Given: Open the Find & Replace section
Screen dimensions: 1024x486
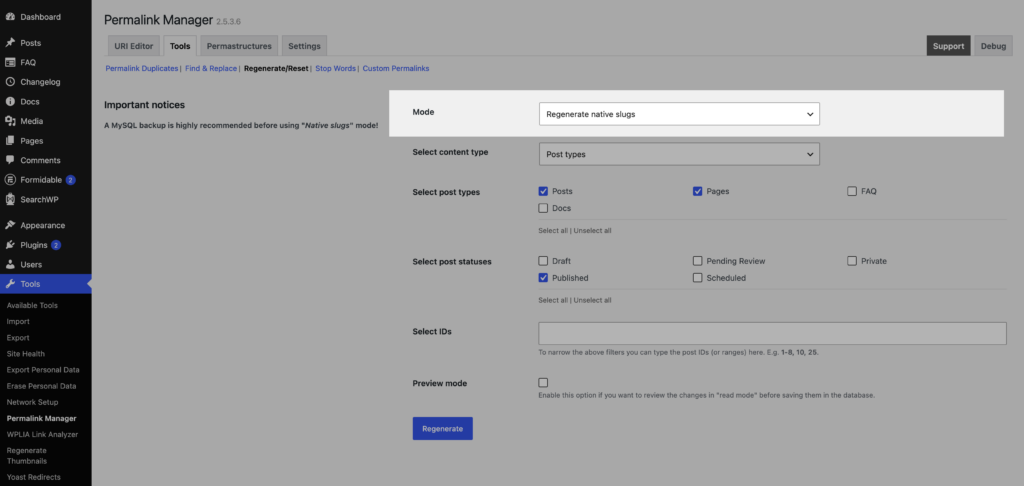Looking at the screenshot, I should [x=211, y=68].
